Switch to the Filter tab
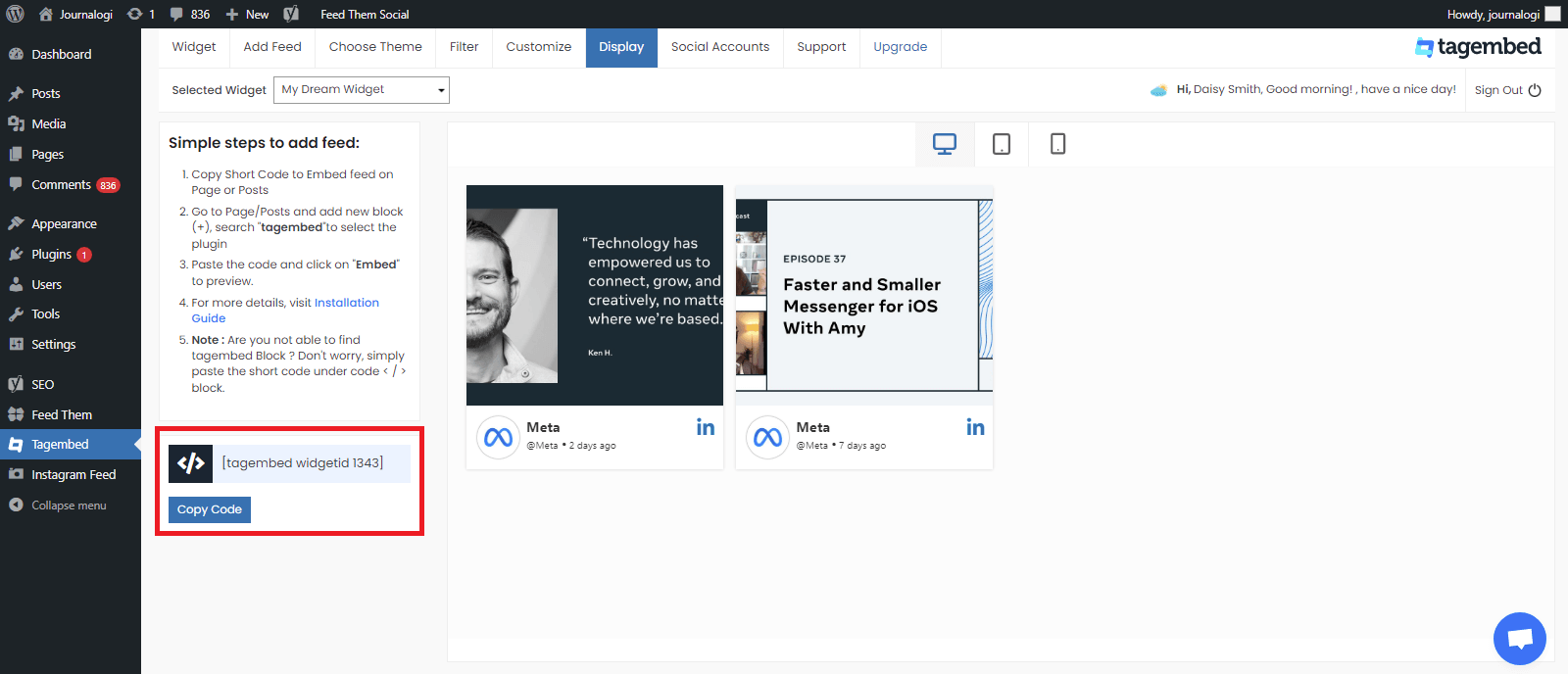Image resolution: width=1568 pixels, height=674 pixels. point(465,47)
